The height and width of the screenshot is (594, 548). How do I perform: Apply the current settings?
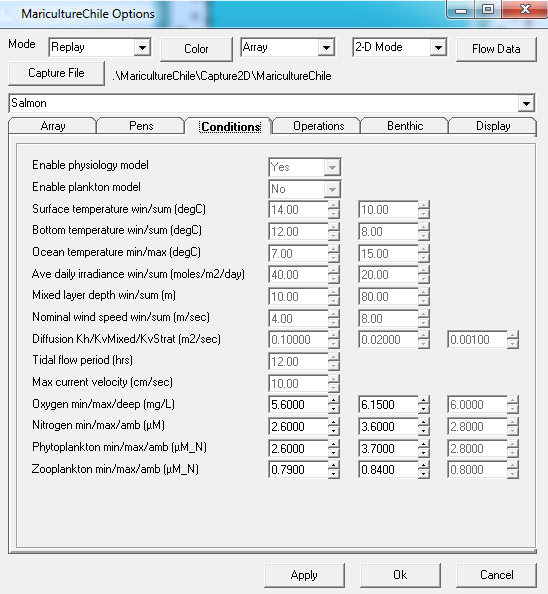[304, 575]
